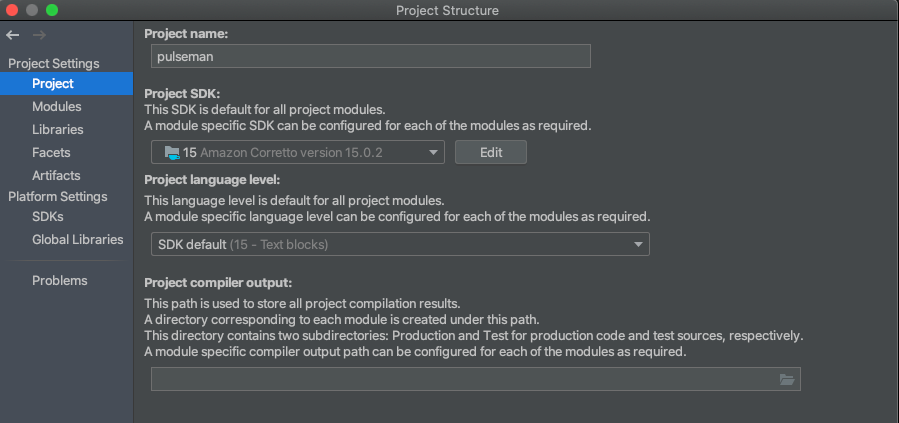
Task: Click the back navigation arrow
Action: tap(13, 36)
